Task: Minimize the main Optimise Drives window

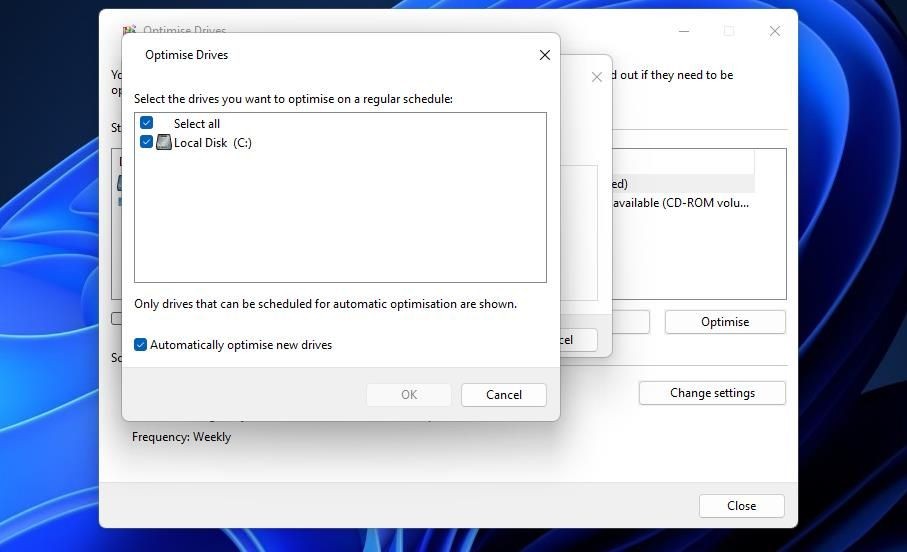Action: pyautogui.click(x=684, y=31)
